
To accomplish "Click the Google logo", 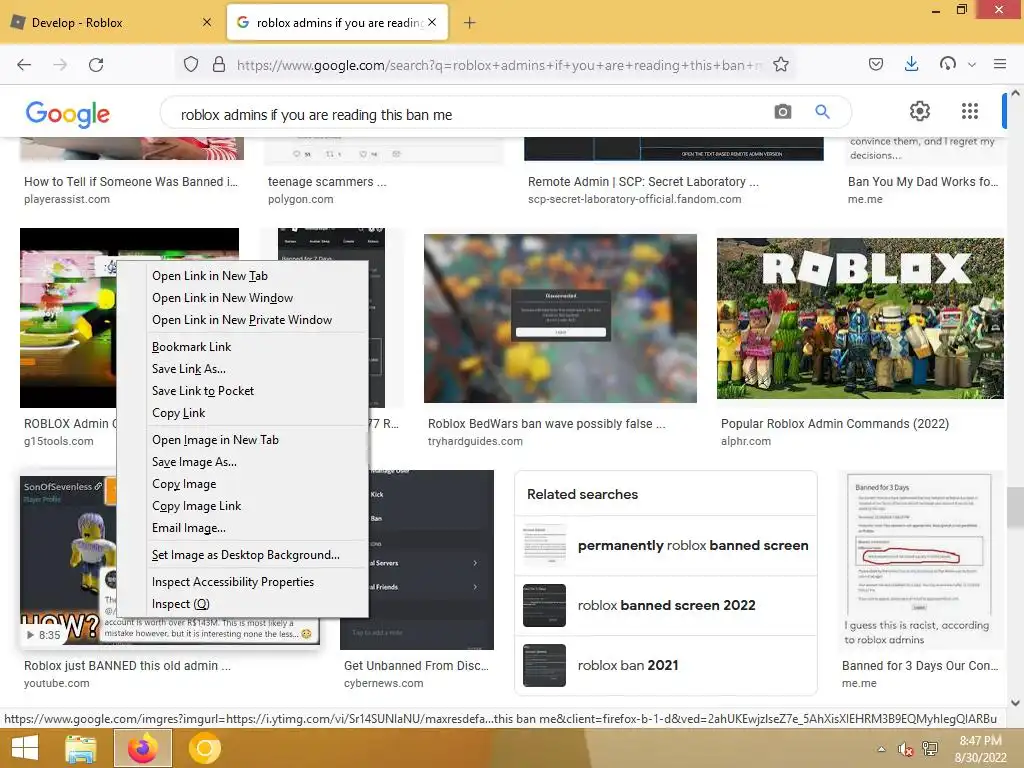I will click(x=68, y=114).
